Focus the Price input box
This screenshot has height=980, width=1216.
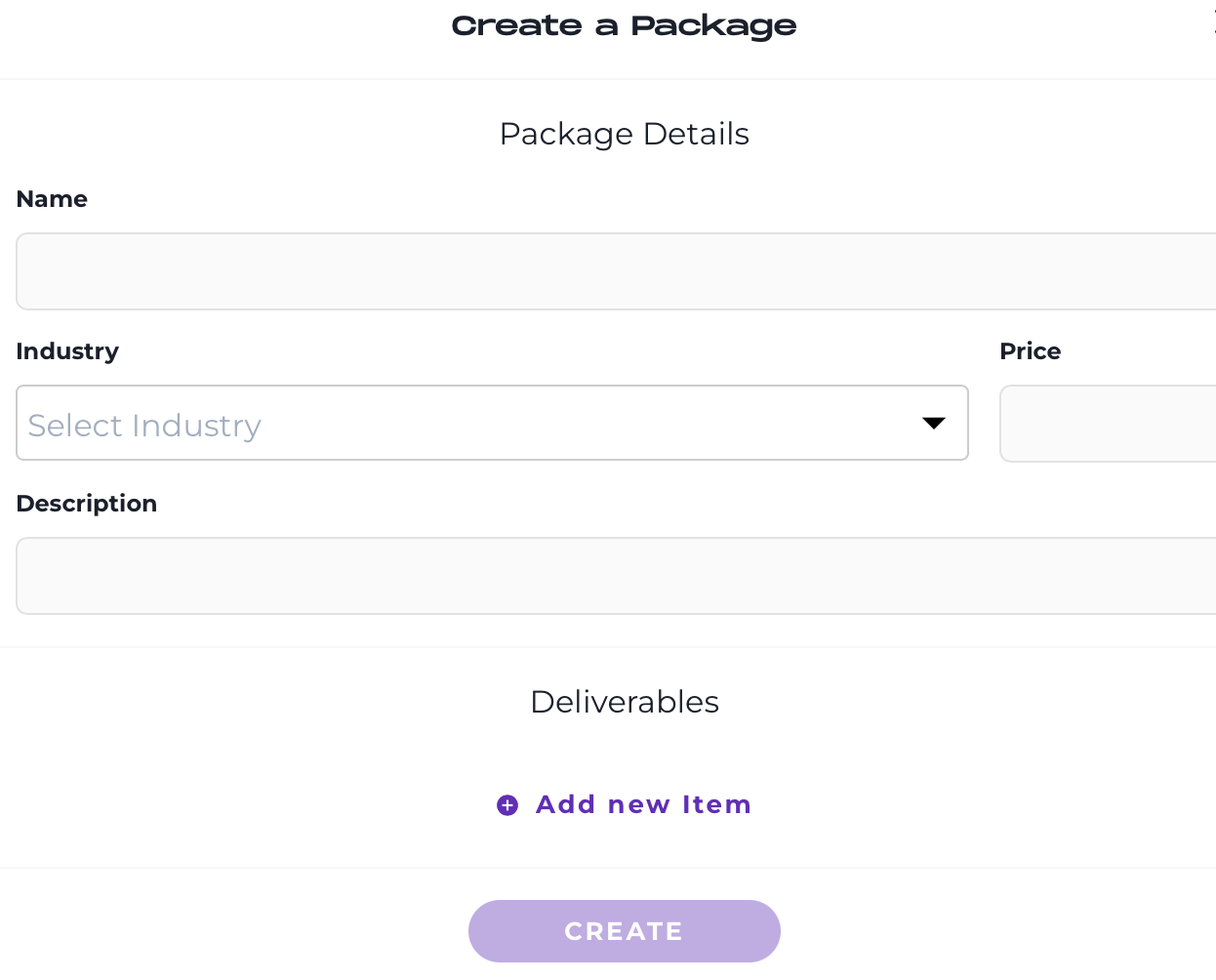click(x=1108, y=424)
